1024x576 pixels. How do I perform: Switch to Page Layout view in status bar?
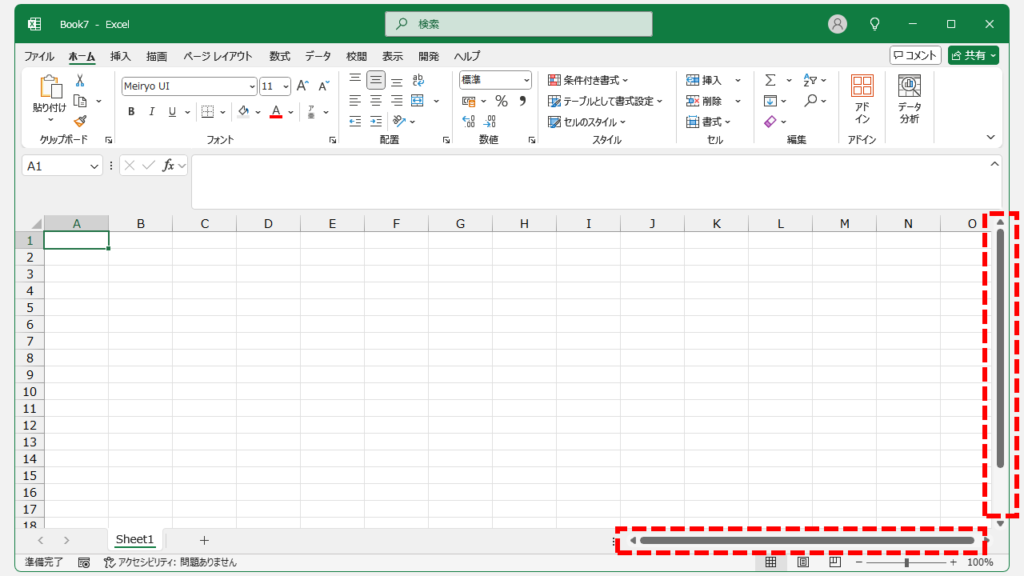[x=802, y=563]
